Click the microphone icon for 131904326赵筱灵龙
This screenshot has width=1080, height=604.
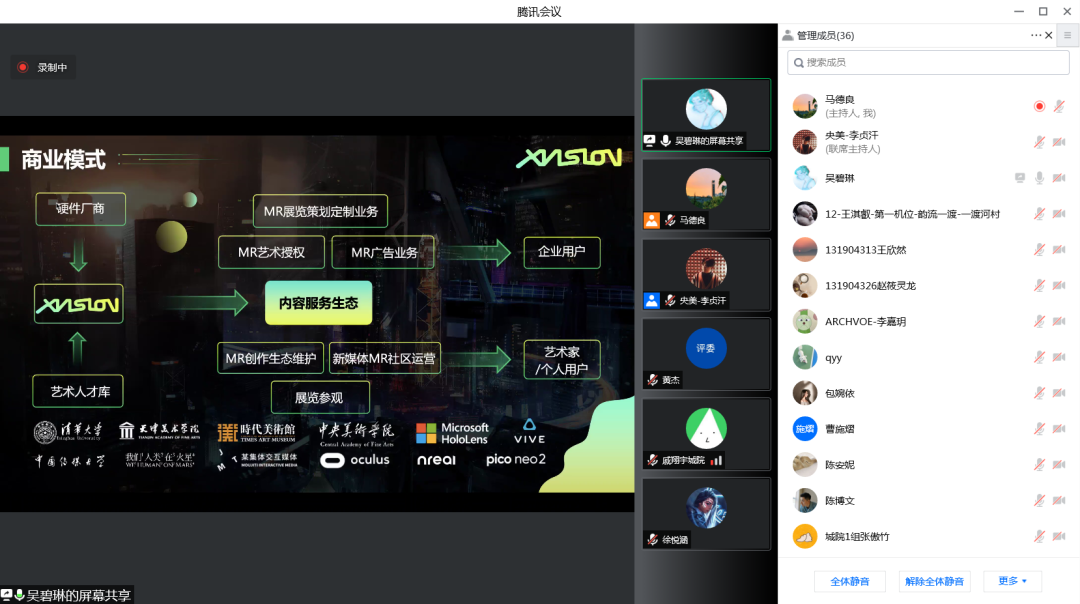point(1039,285)
